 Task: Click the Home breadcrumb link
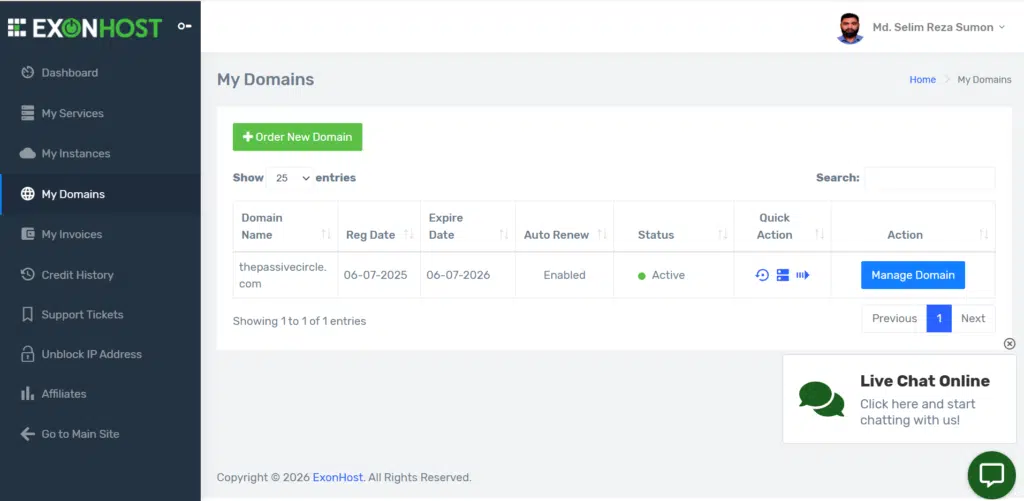click(x=922, y=80)
